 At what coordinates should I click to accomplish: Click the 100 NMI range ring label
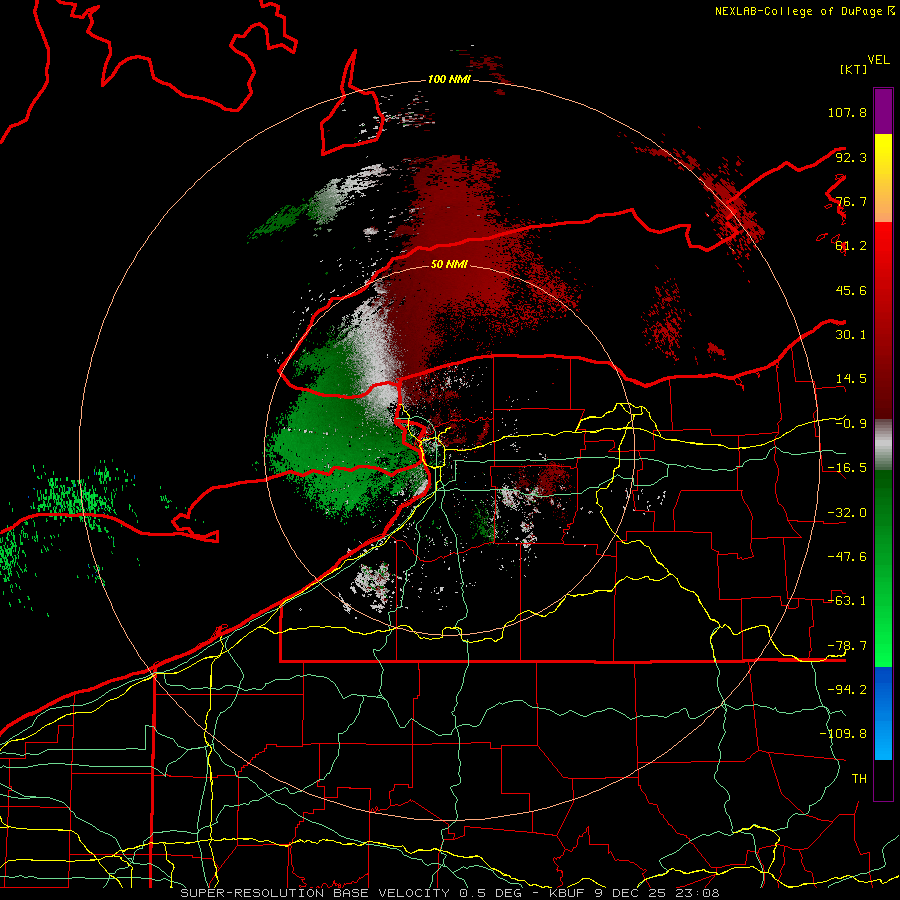coord(449,79)
